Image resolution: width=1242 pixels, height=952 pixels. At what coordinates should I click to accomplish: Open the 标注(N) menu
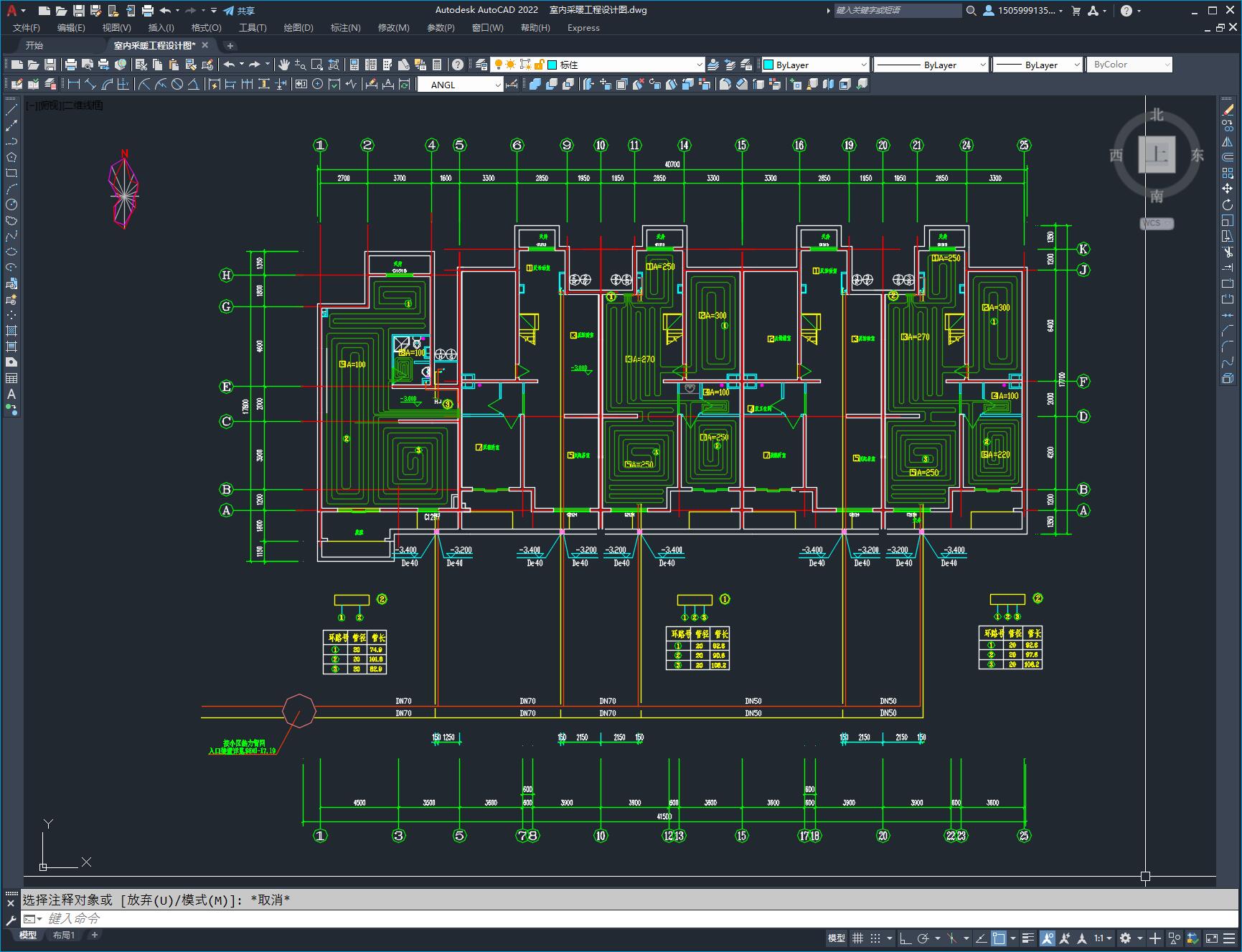[345, 28]
